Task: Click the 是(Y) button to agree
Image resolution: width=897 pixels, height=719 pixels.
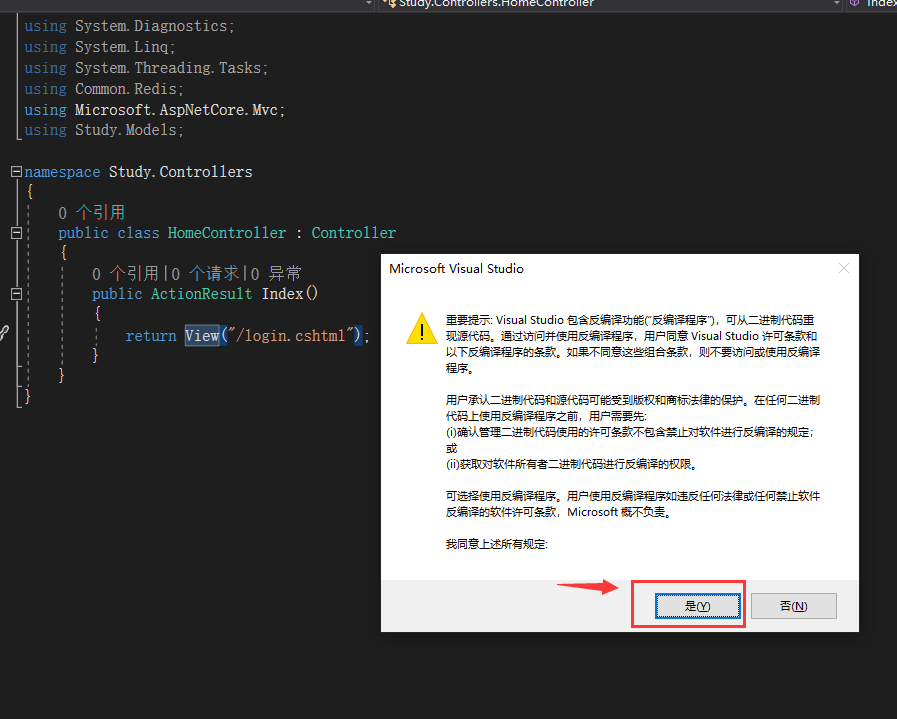Action: click(x=697, y=606)
